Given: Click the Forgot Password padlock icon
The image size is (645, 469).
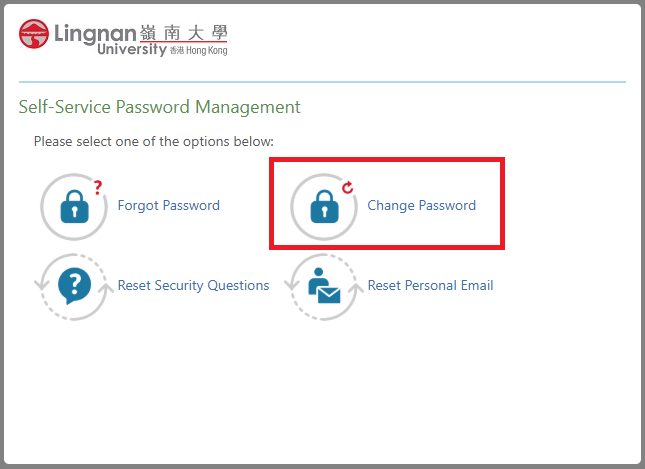Looking at the screenshot, I should (74, 207).
